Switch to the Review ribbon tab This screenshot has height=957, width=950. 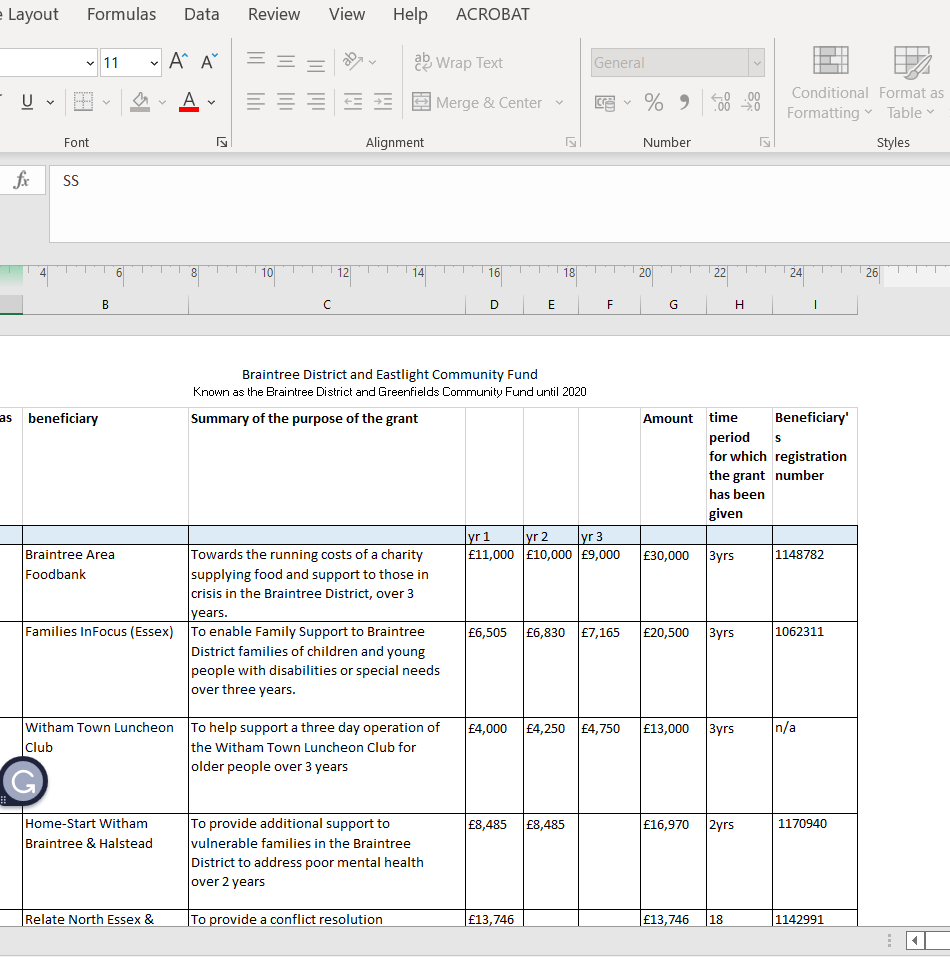274,14
